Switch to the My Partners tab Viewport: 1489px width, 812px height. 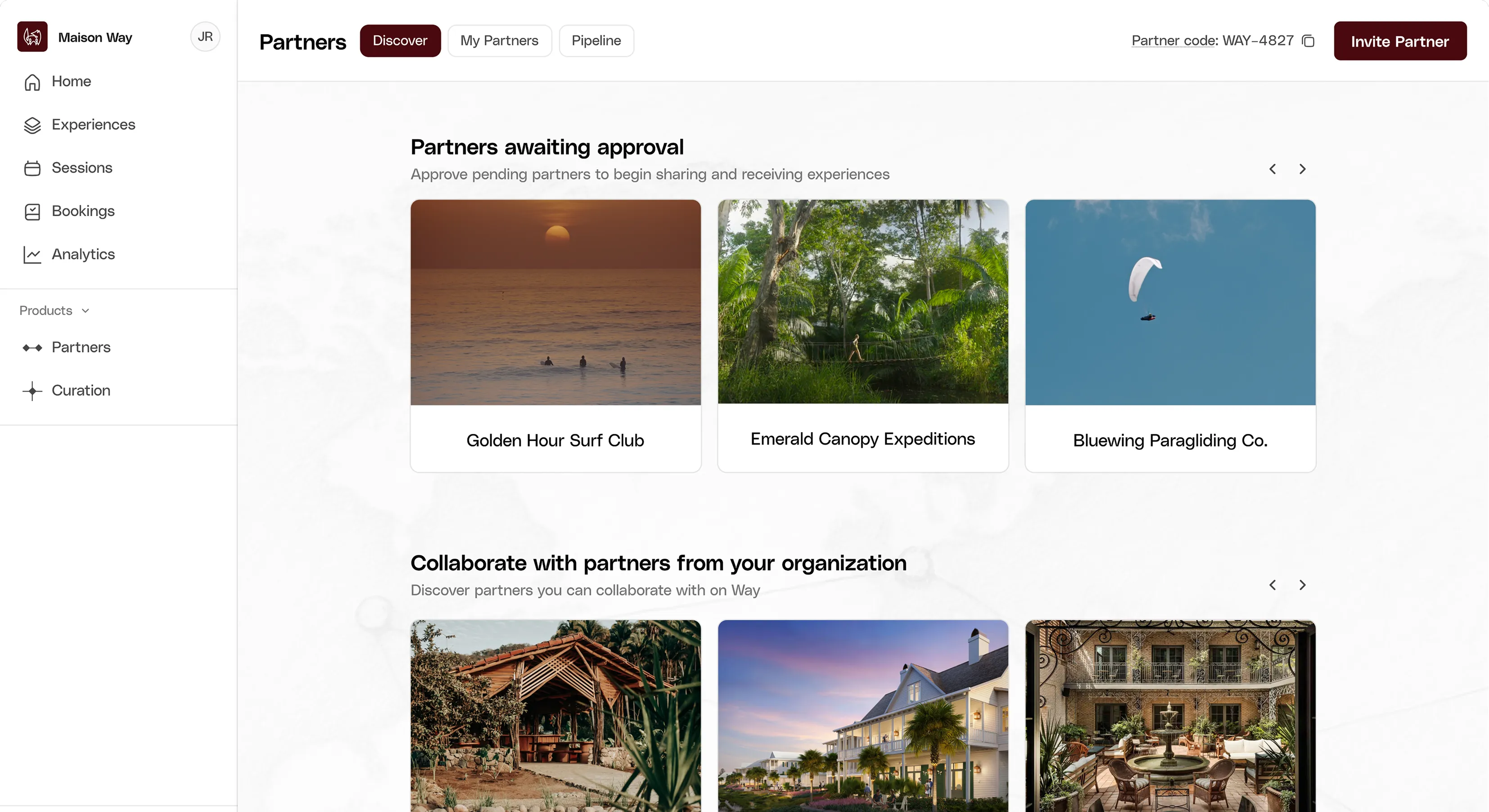pos(499,41)
